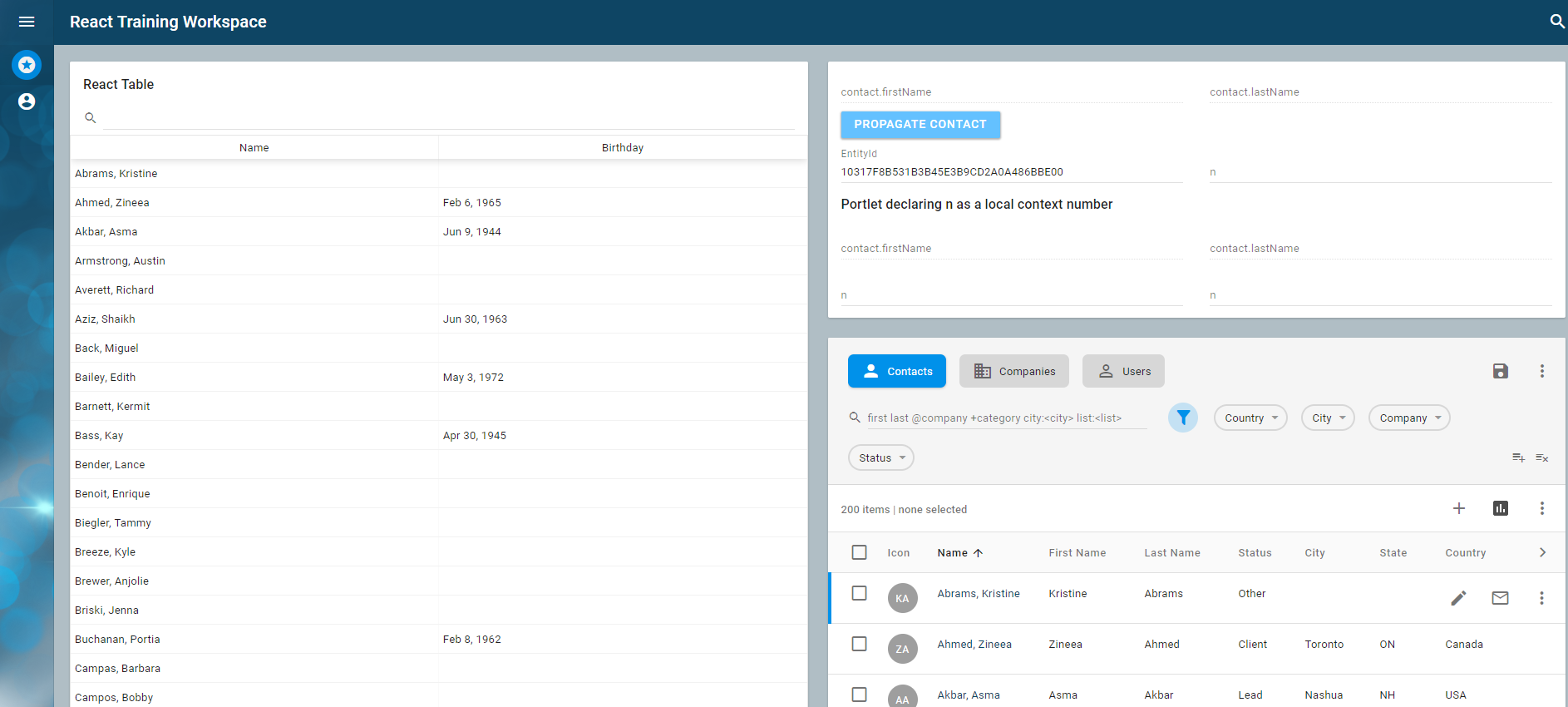Check the select-all checkbox in the table header

859,552
